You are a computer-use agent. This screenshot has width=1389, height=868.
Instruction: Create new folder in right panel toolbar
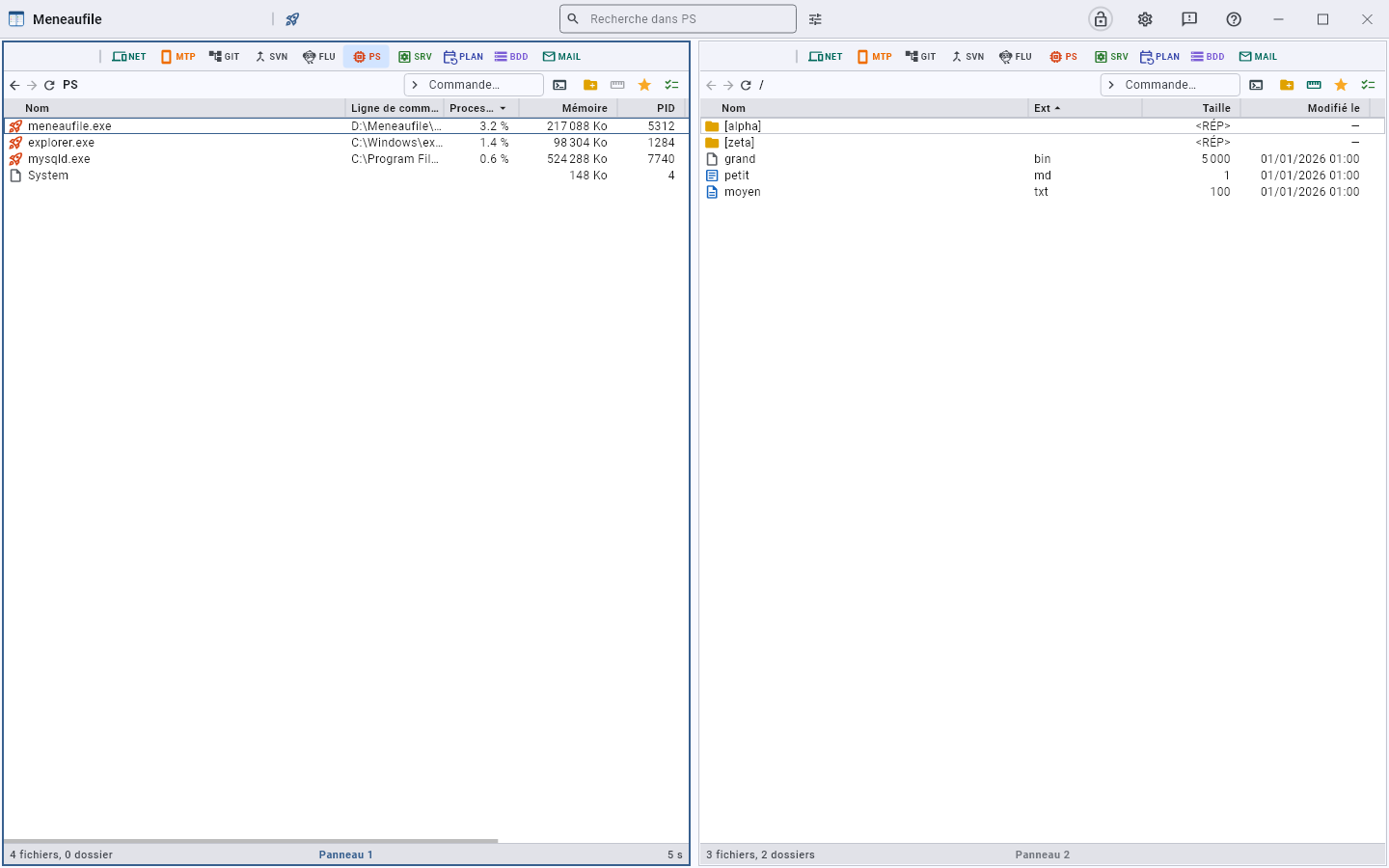click(1287, 85)
